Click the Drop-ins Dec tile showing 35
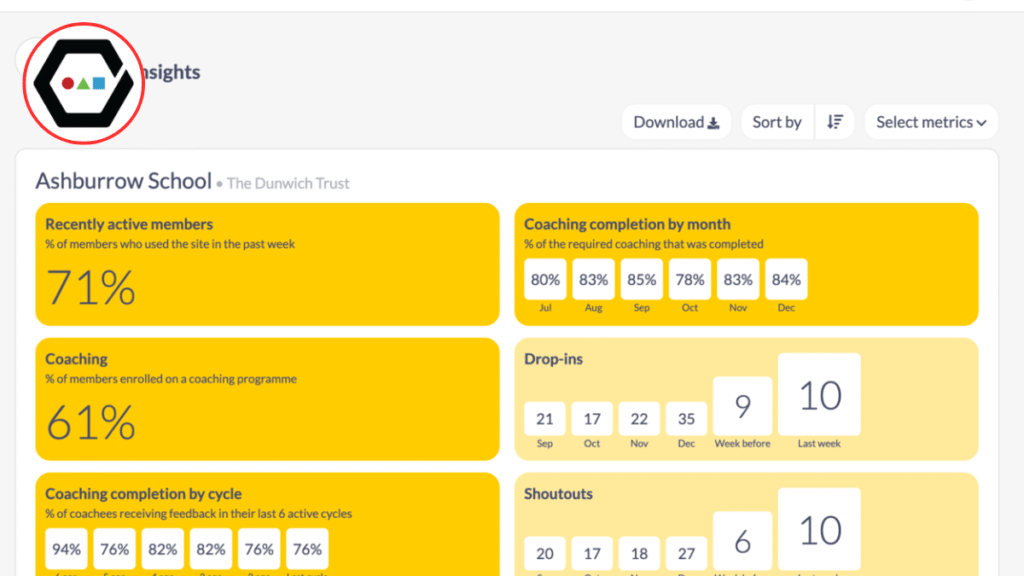This screenshot has width=1024, height=576. (686, 419)
